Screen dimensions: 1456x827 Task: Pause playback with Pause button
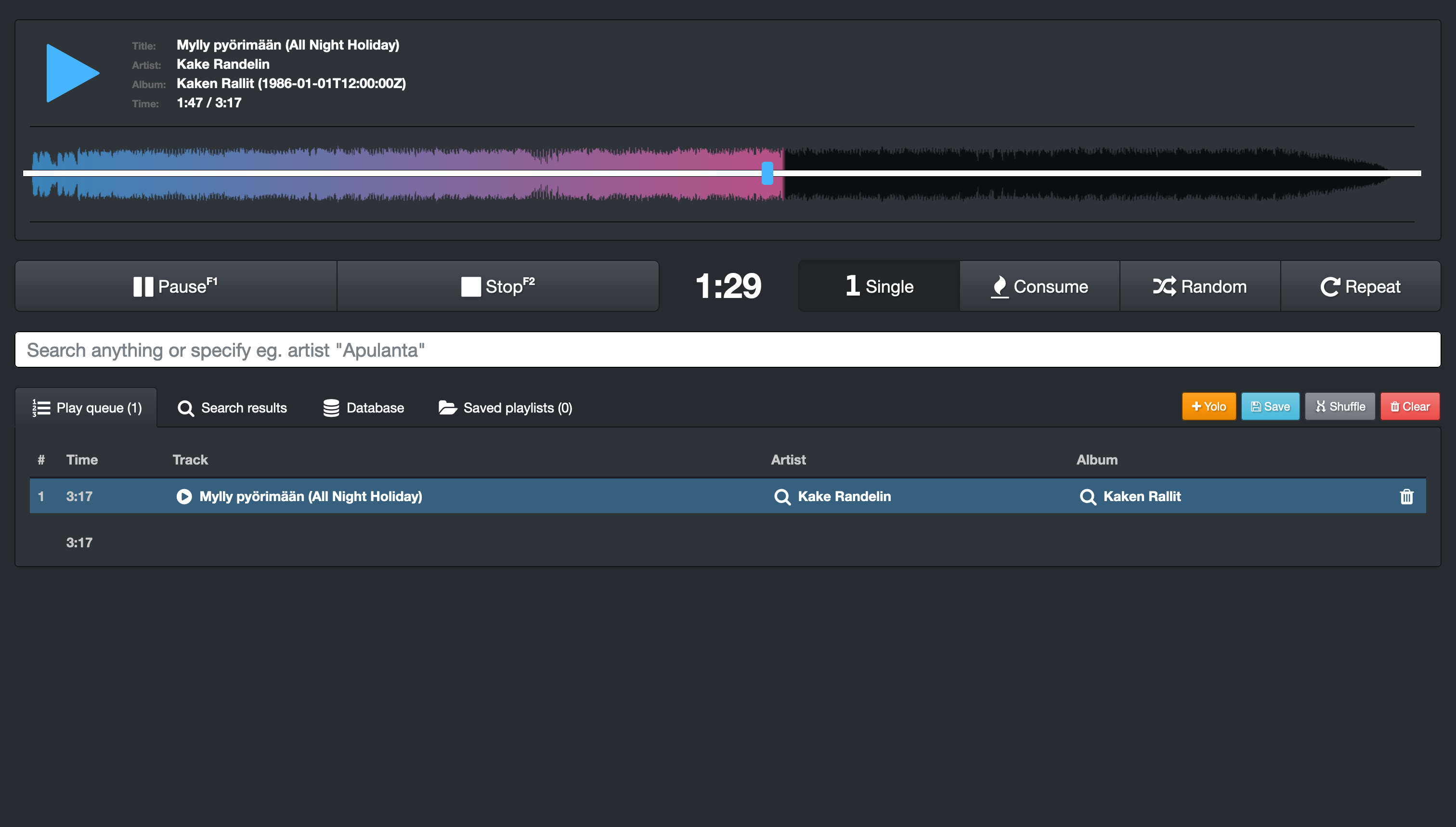click(176, 286)
